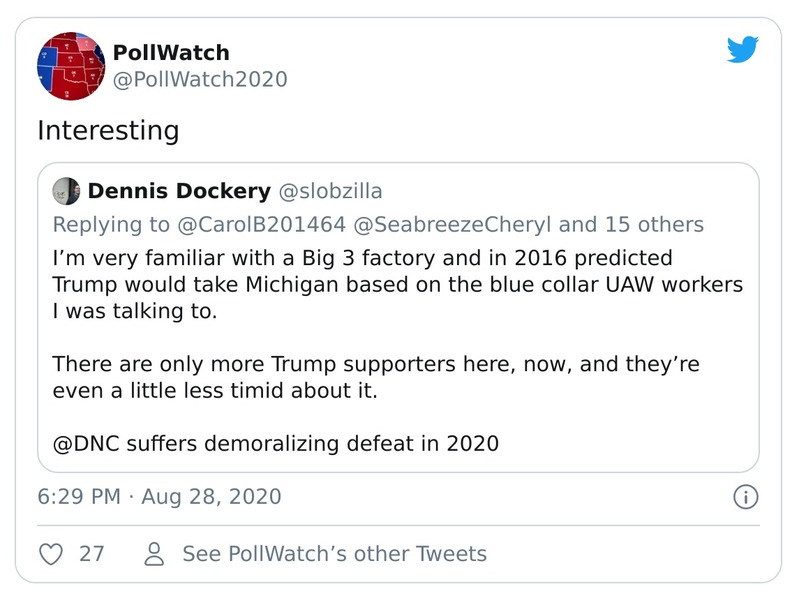Visit the @PollWatch2020 handle

pyautogui.click(x=200, y=79)
